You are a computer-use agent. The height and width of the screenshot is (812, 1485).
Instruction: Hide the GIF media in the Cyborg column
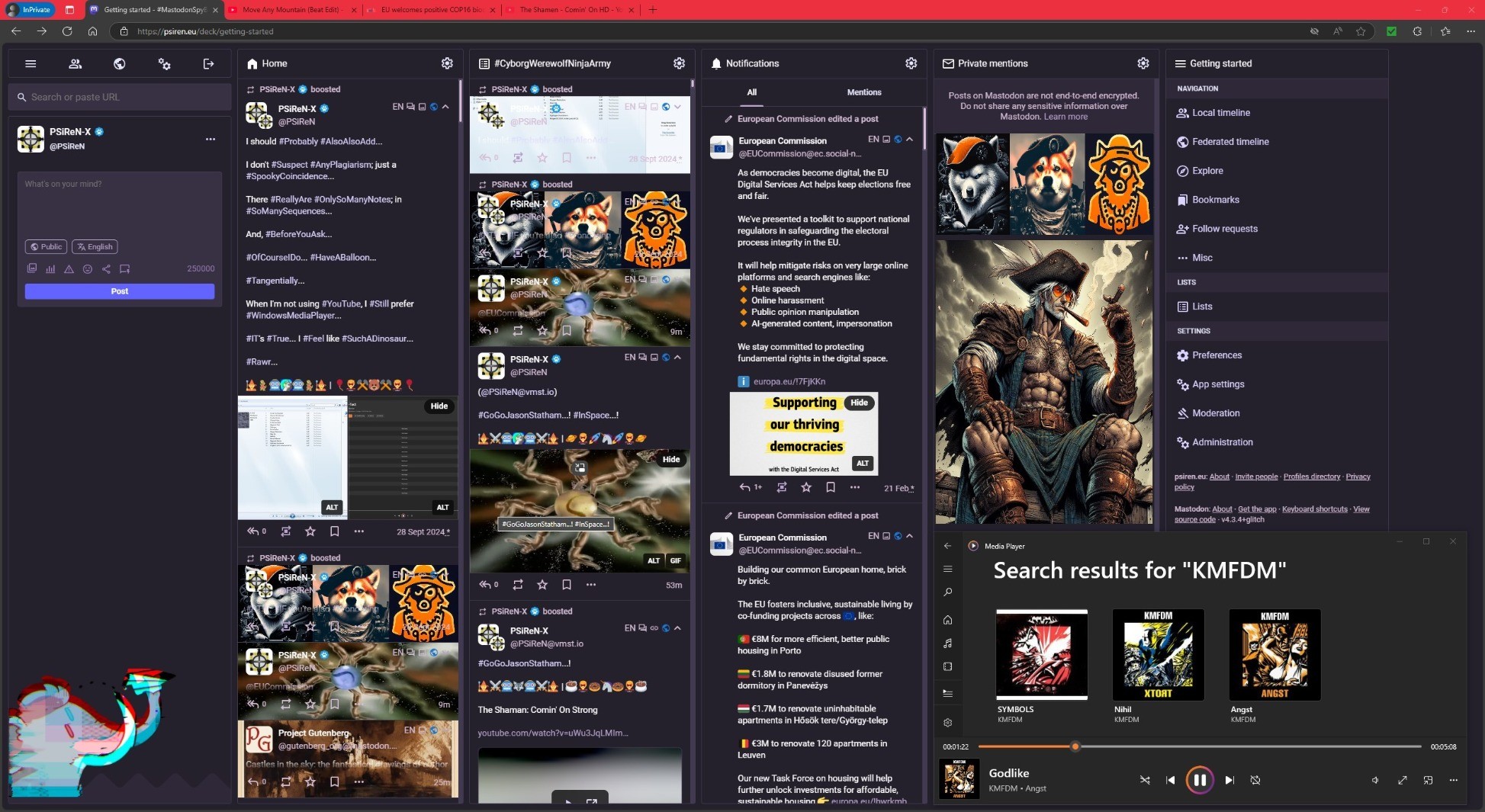[x=671, y=460]
